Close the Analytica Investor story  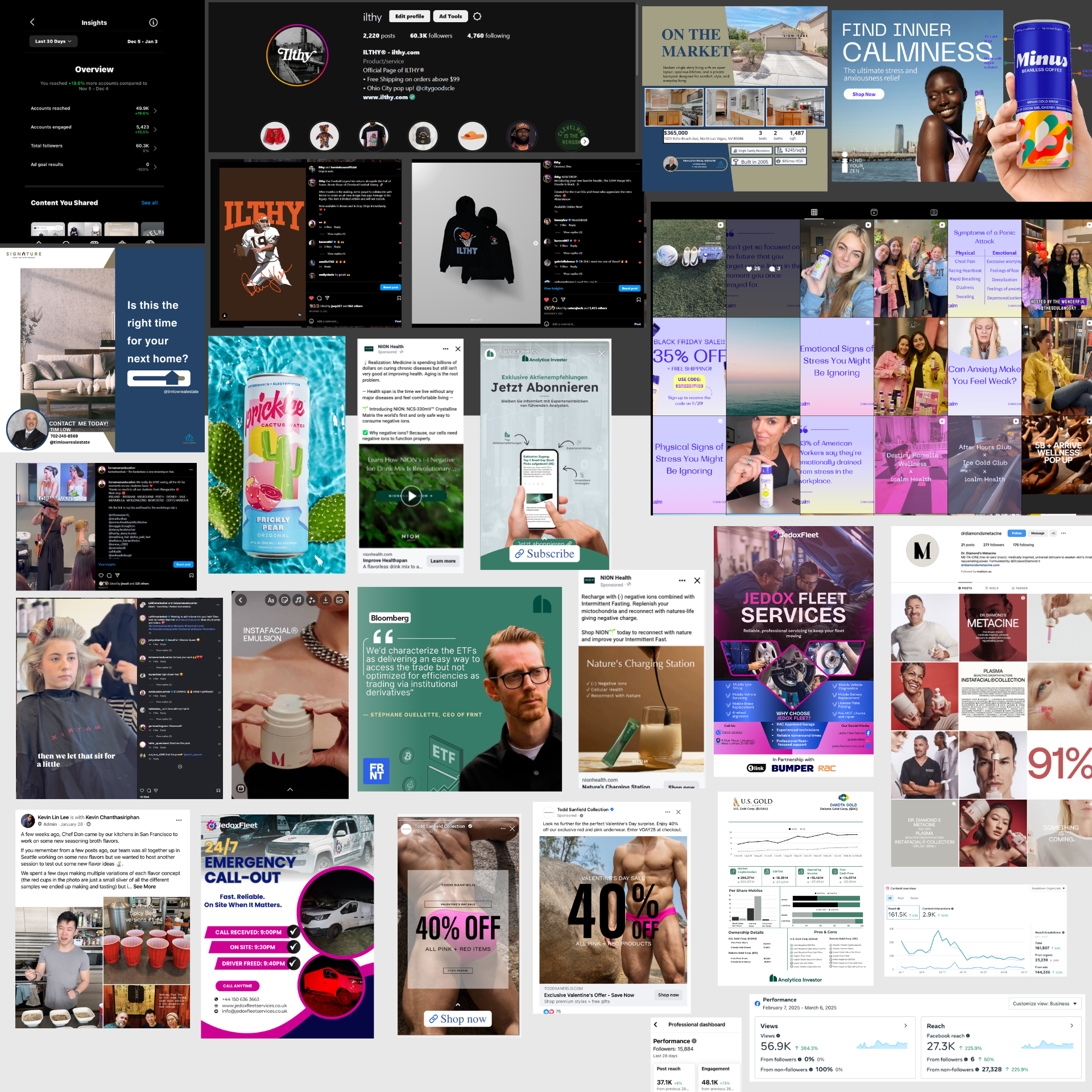[602, 354]
